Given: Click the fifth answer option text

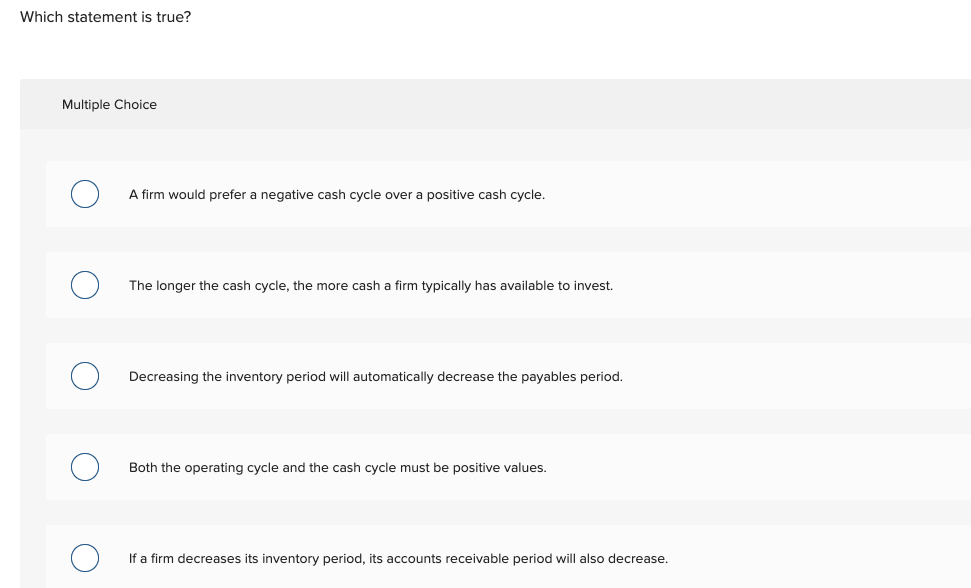Looking at the screenshot, I should 398,558.
